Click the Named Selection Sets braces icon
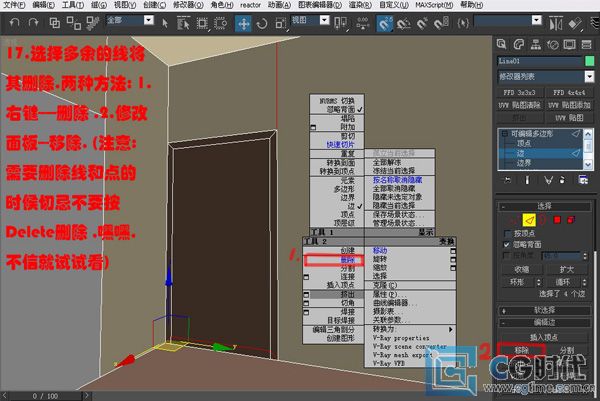 (463, 24)
